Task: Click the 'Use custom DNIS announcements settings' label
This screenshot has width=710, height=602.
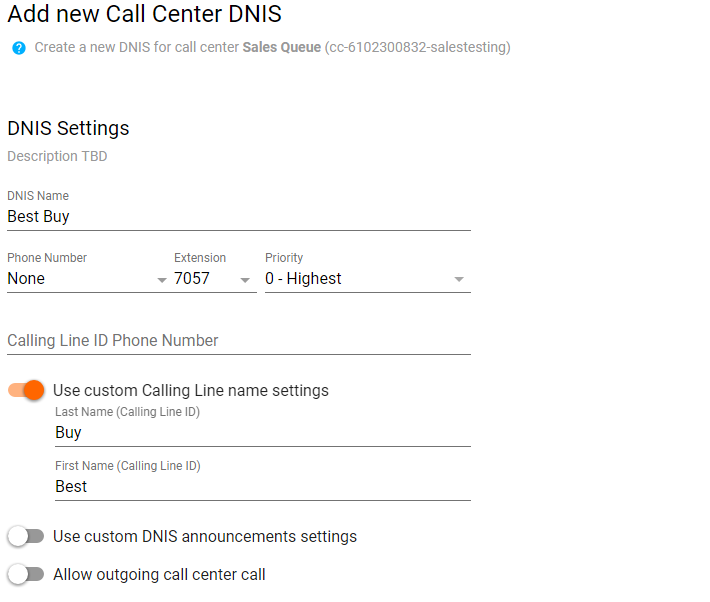Action: click(204, 537)
